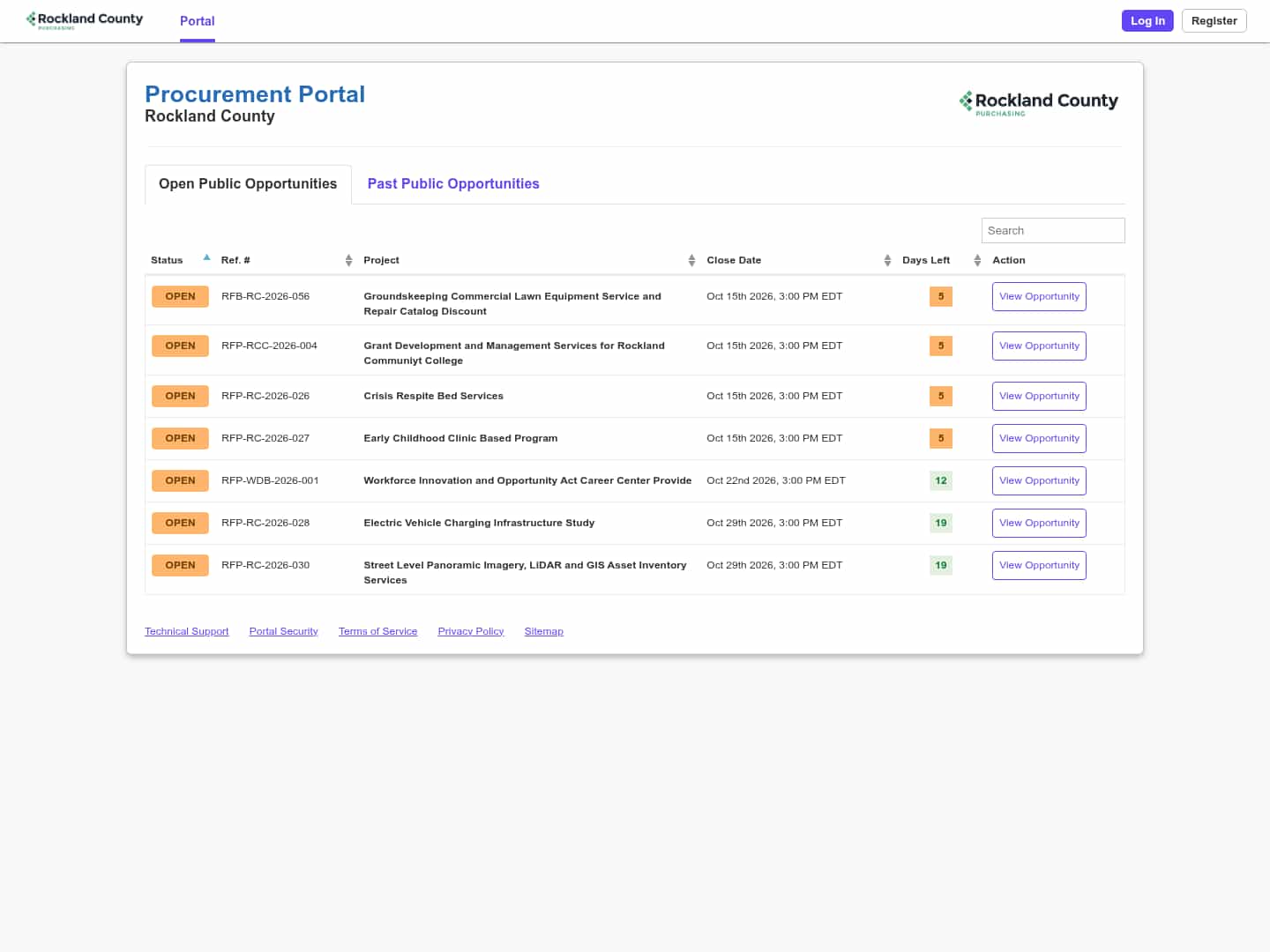Open the Sitemap footer link

click(544, 631)
